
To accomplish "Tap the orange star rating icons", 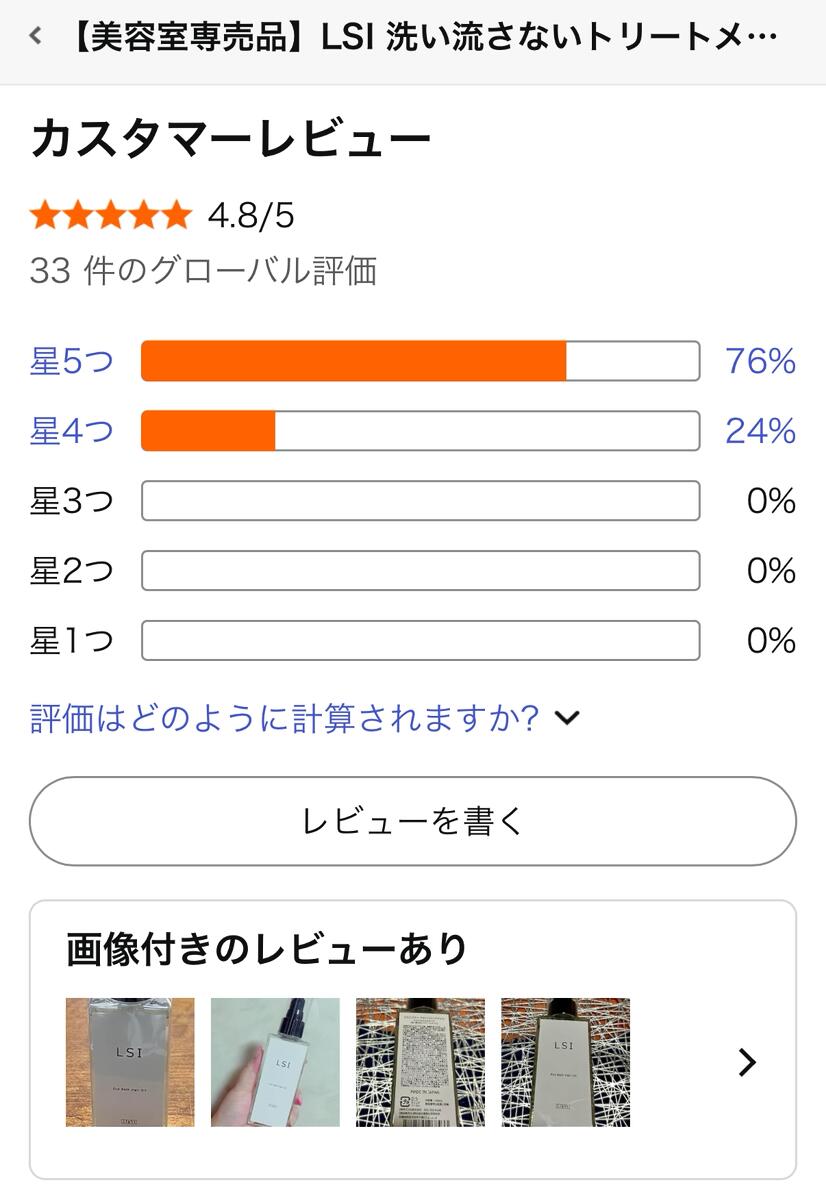I will (110, 215).
